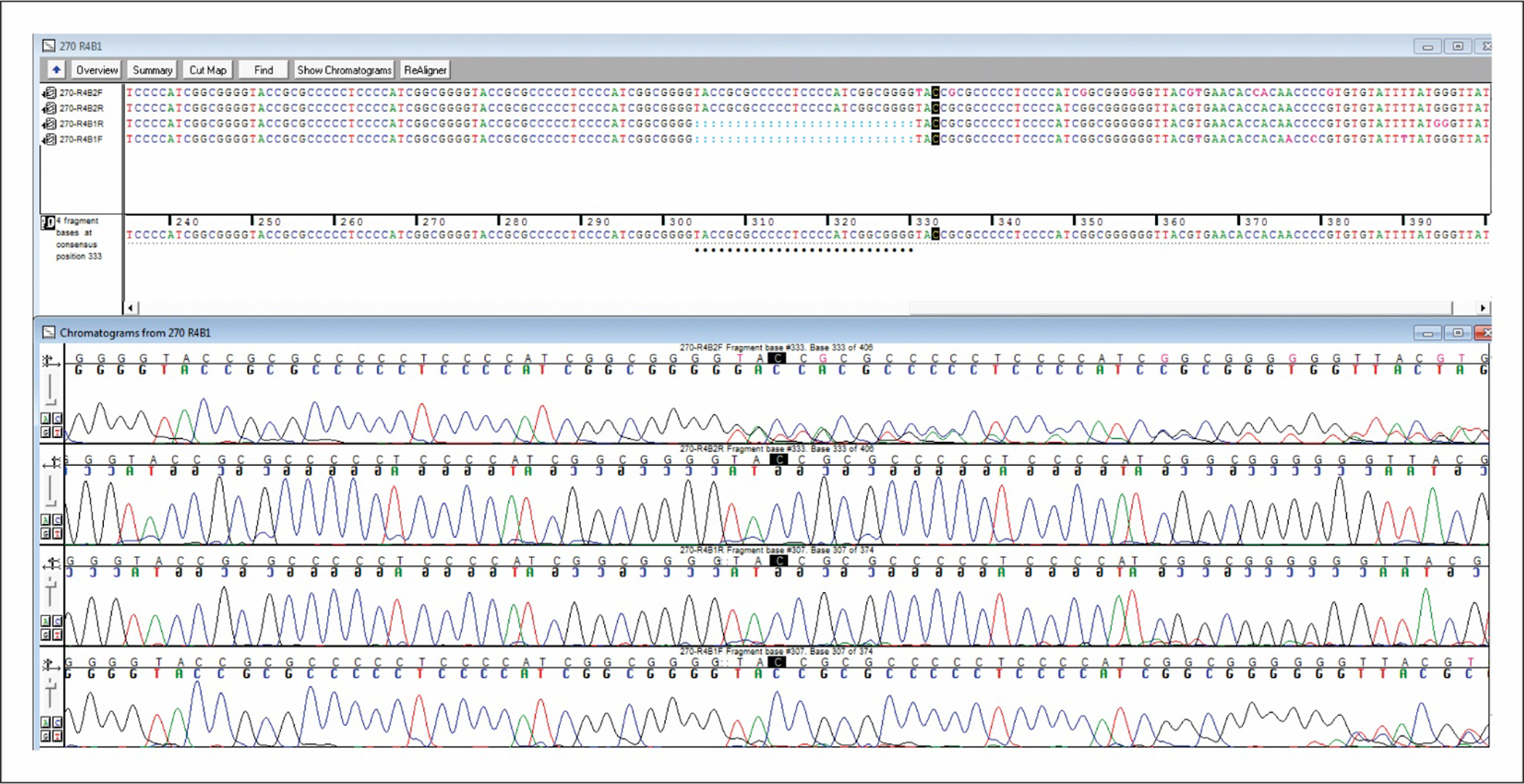Toggle the G trace in fourth chromatogram

[46, 736]
